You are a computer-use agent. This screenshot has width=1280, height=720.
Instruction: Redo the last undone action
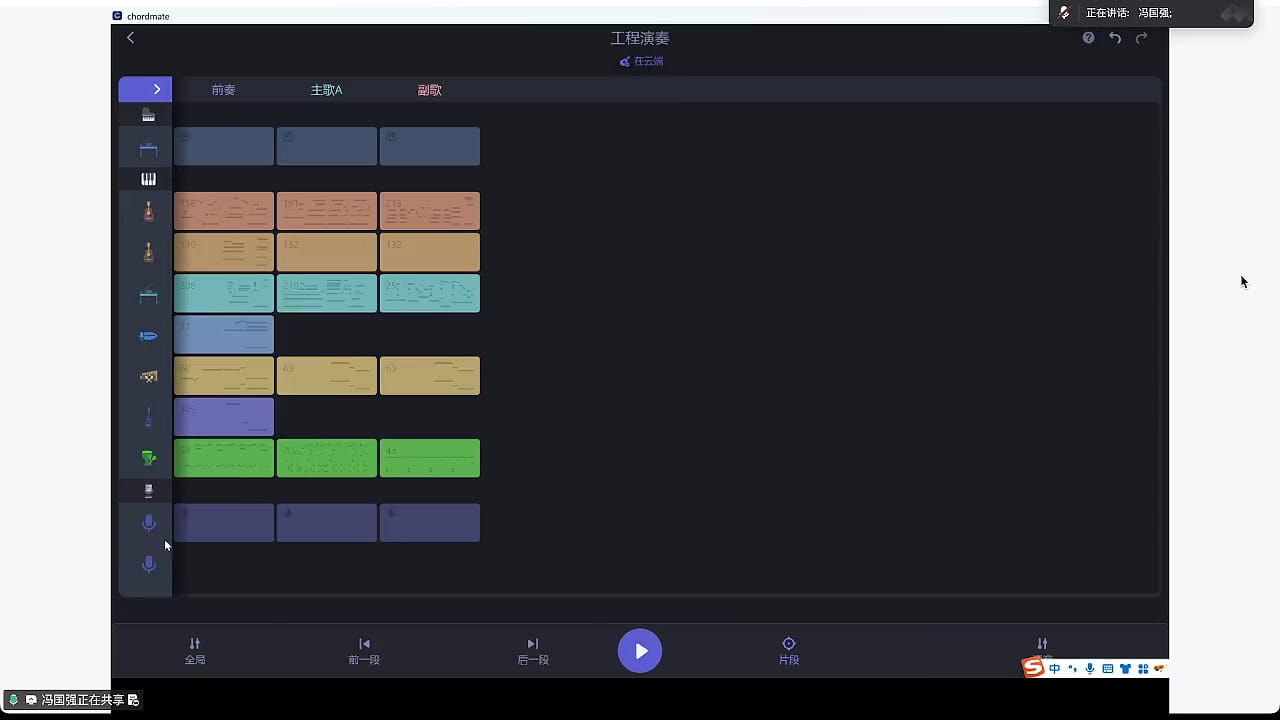coord(1141,38)
